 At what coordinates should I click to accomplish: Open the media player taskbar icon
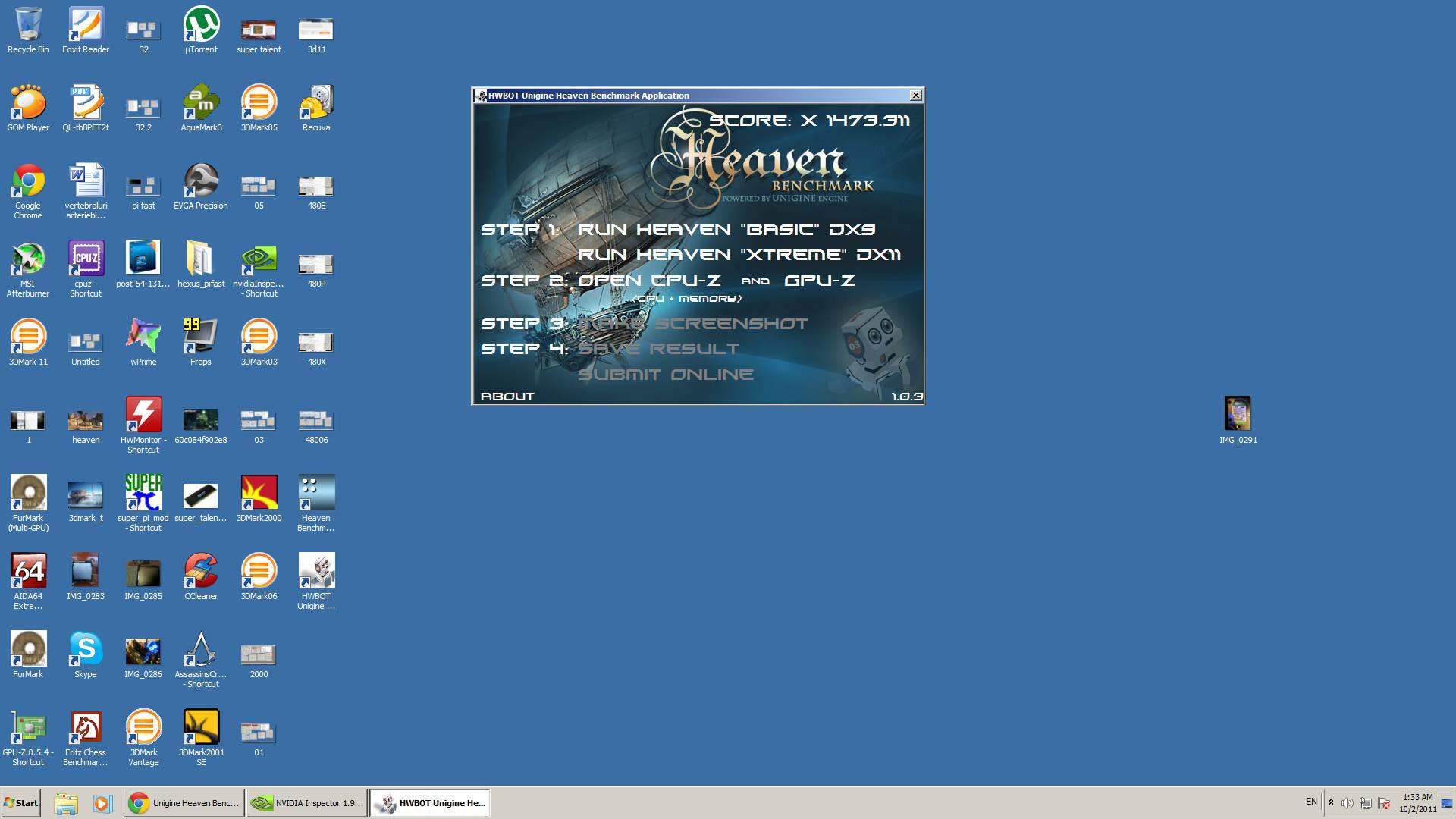click(x=103, y=803)
